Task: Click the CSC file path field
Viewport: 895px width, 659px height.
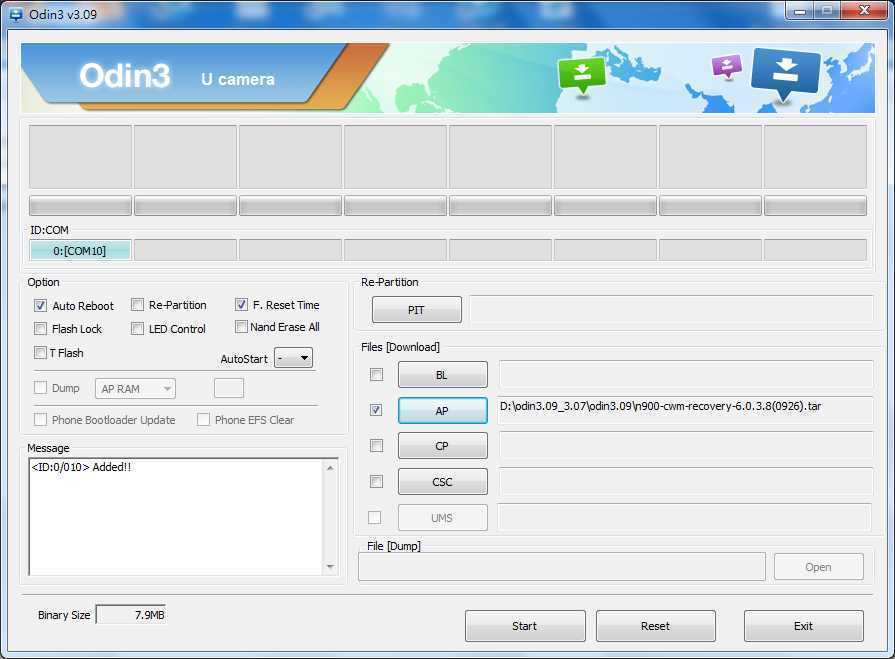Action: tap(686, 482)
